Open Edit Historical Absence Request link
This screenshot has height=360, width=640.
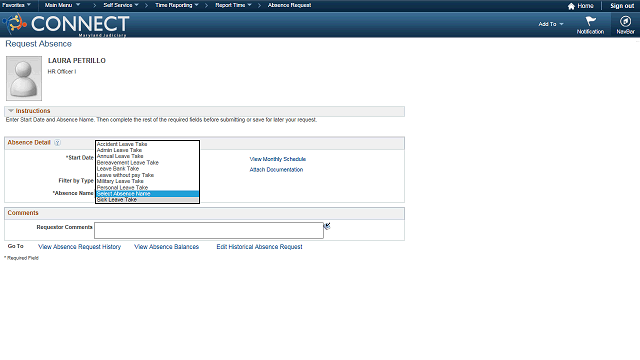pos(260,247)
